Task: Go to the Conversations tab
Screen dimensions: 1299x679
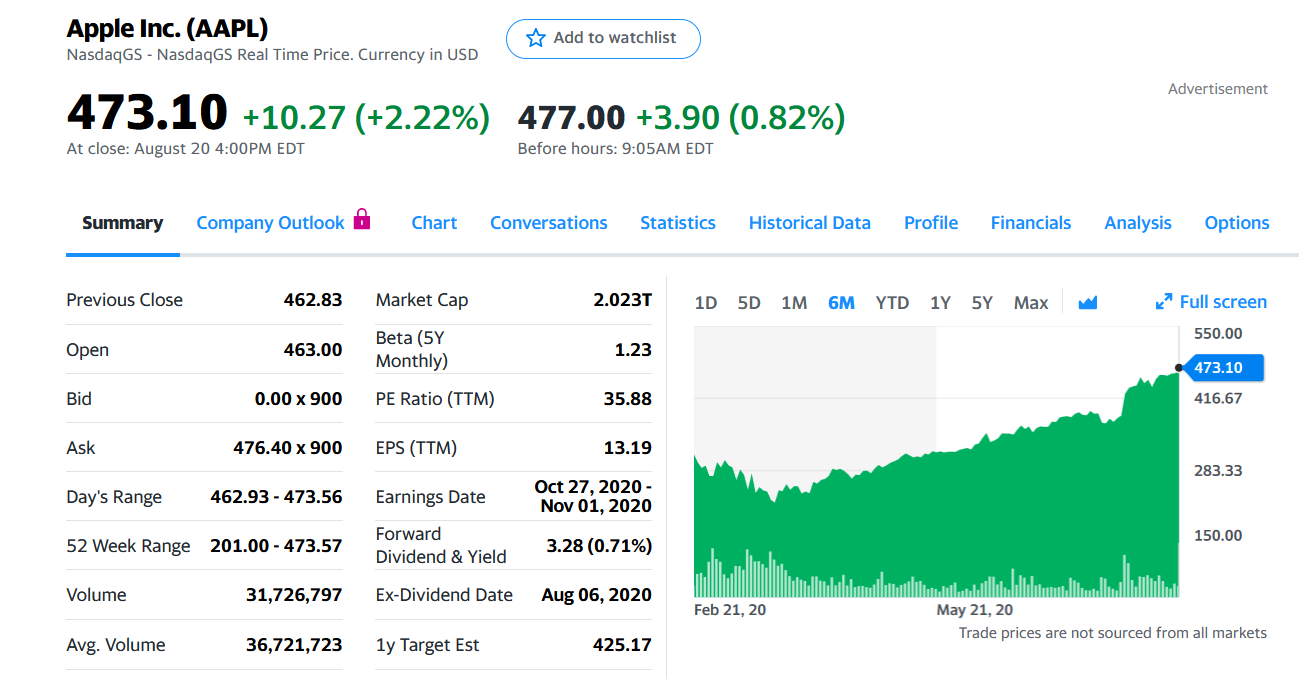Action: coord(549,223)
